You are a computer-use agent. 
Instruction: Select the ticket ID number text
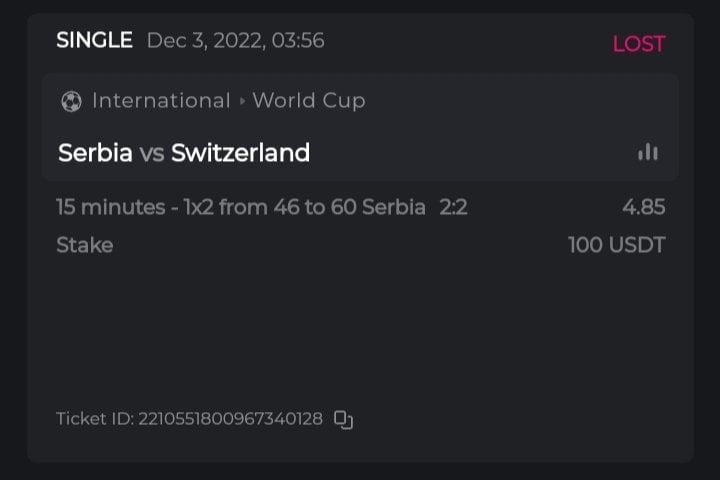(230, 419)
